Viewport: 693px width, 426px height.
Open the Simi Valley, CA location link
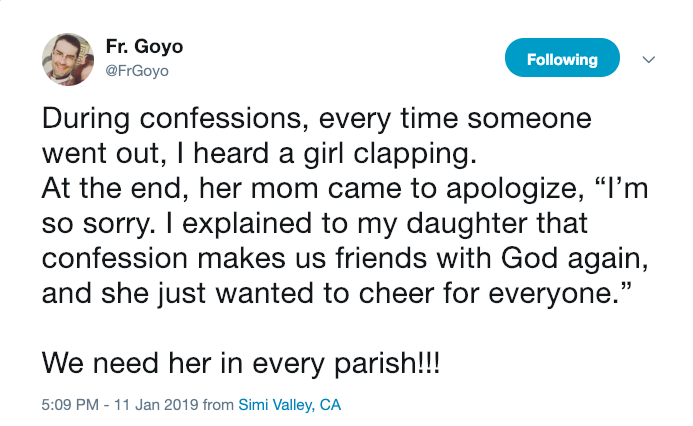[290, 405]
